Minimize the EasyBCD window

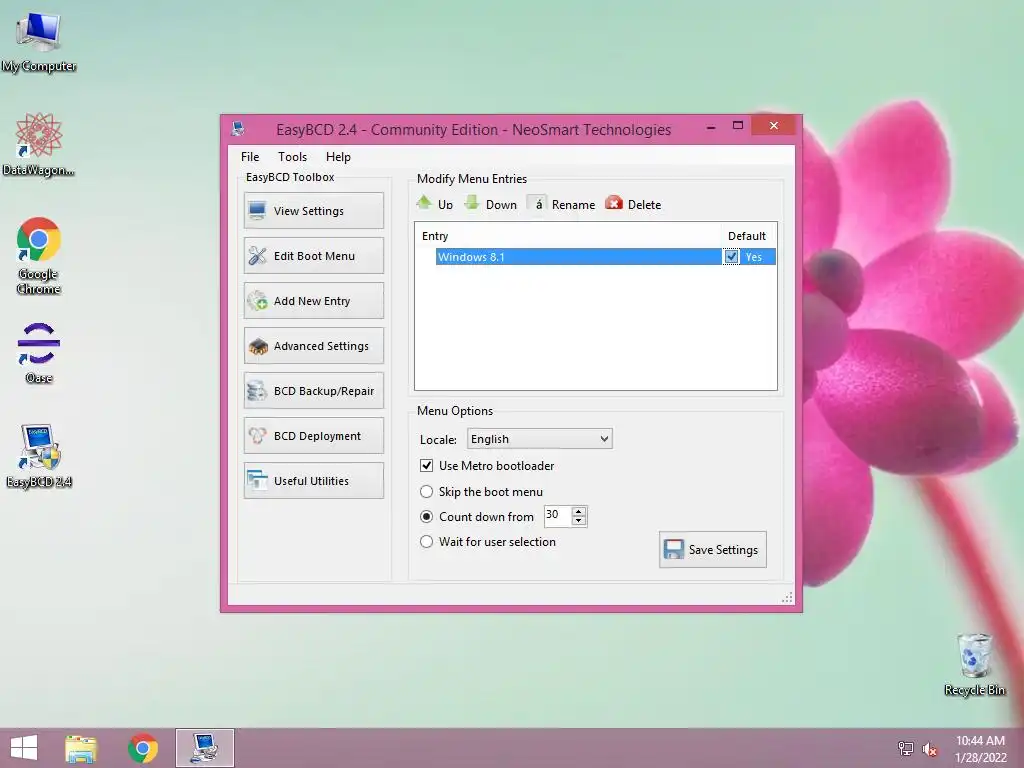pyautogui.click(x=711, y=127)
